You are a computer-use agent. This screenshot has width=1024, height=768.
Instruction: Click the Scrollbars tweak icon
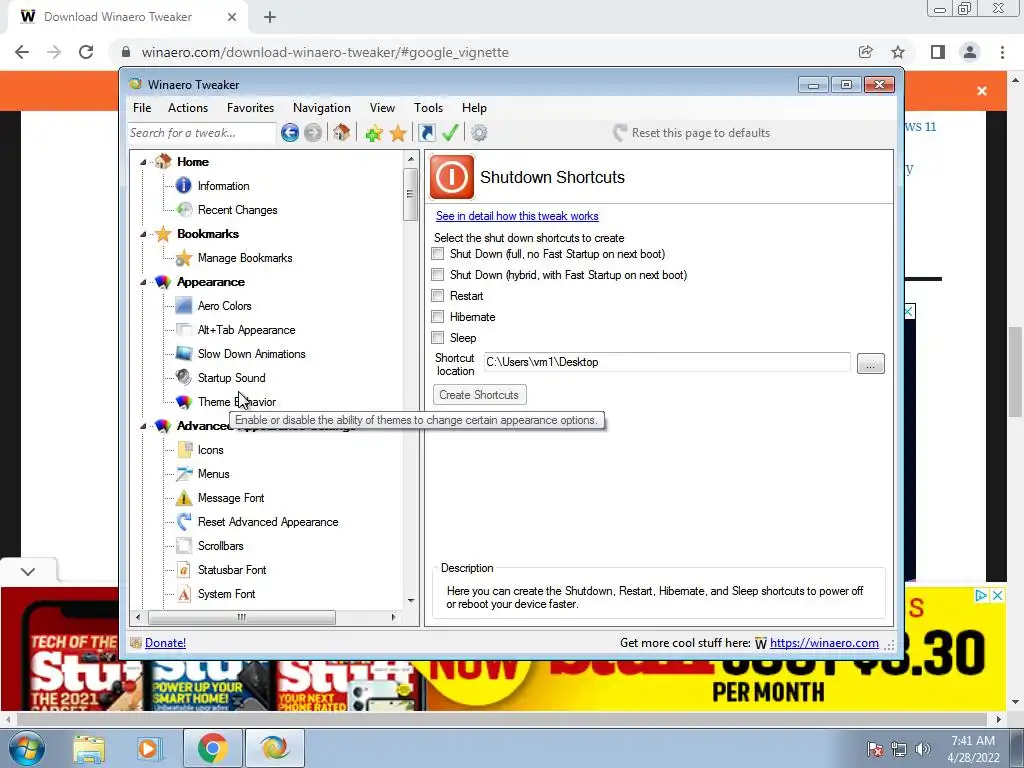pyautogui.click(x=185, y=546)
